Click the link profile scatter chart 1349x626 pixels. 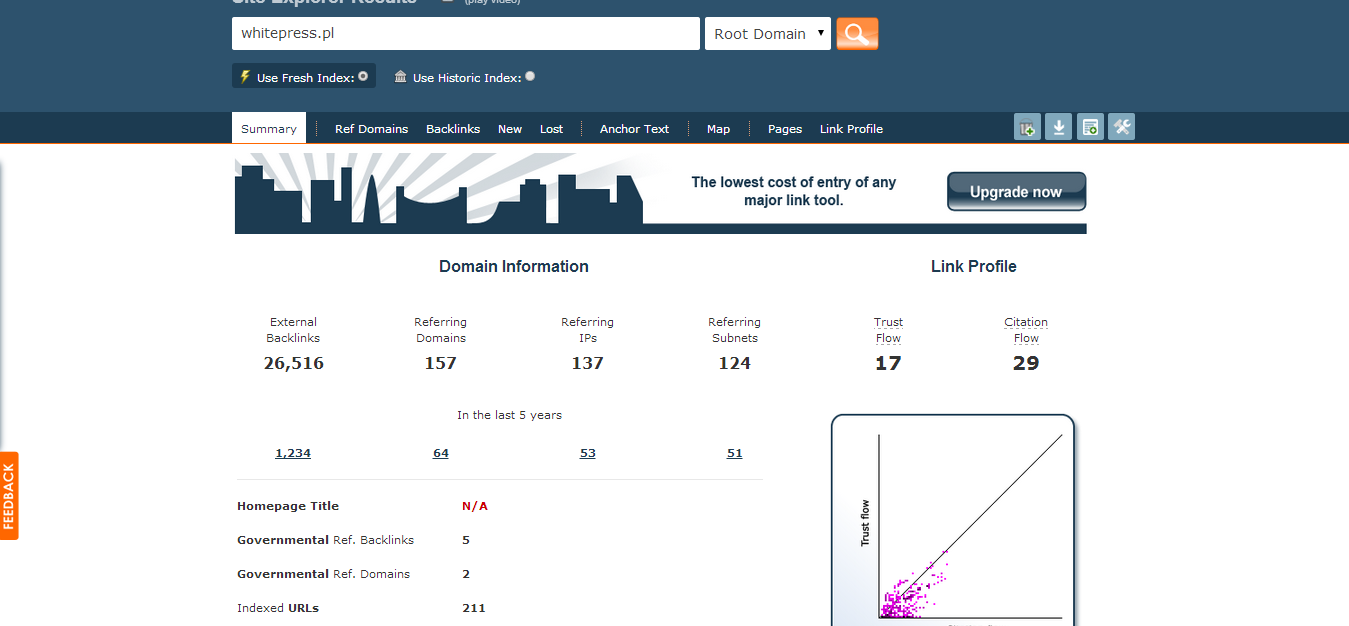point(953,520)
